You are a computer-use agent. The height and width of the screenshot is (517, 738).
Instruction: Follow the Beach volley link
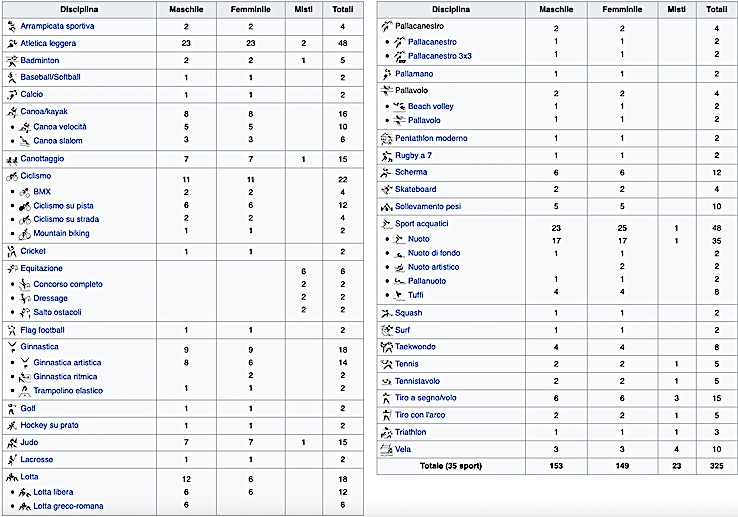point(430,106)
